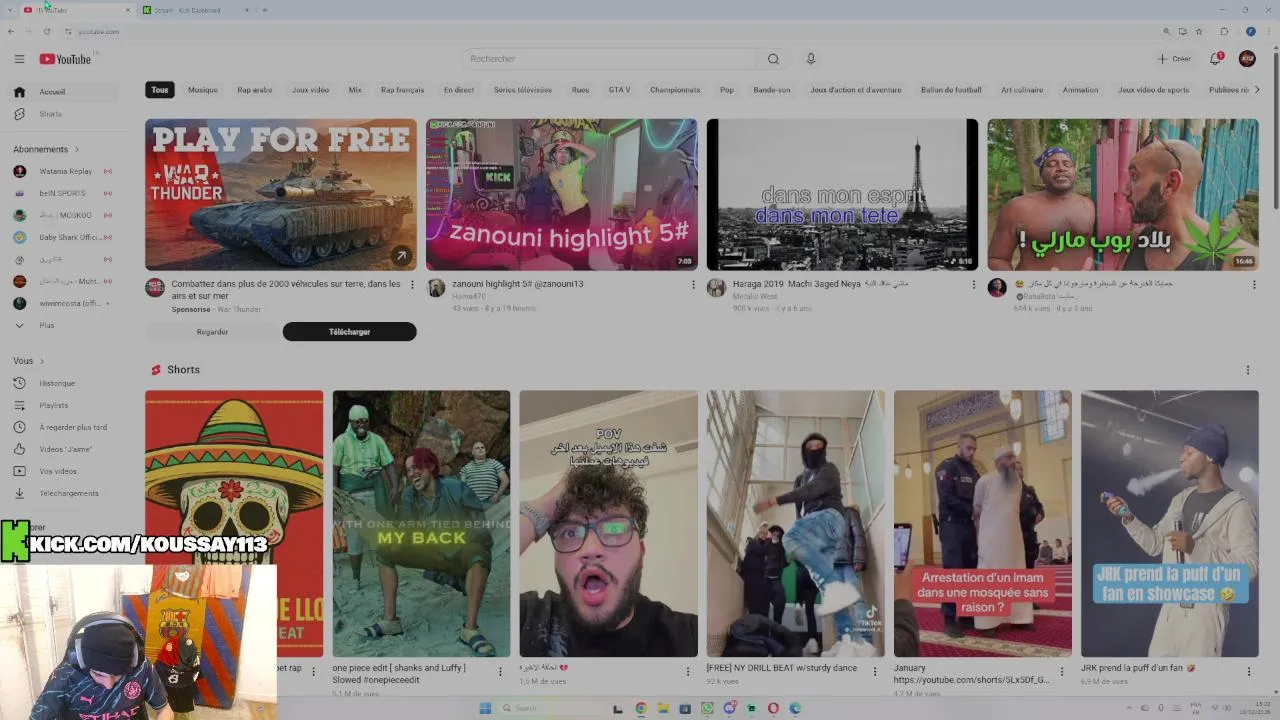Screen dimensions: 1280x720
Task: Click the YouTube logo
Action: (65, 59)
